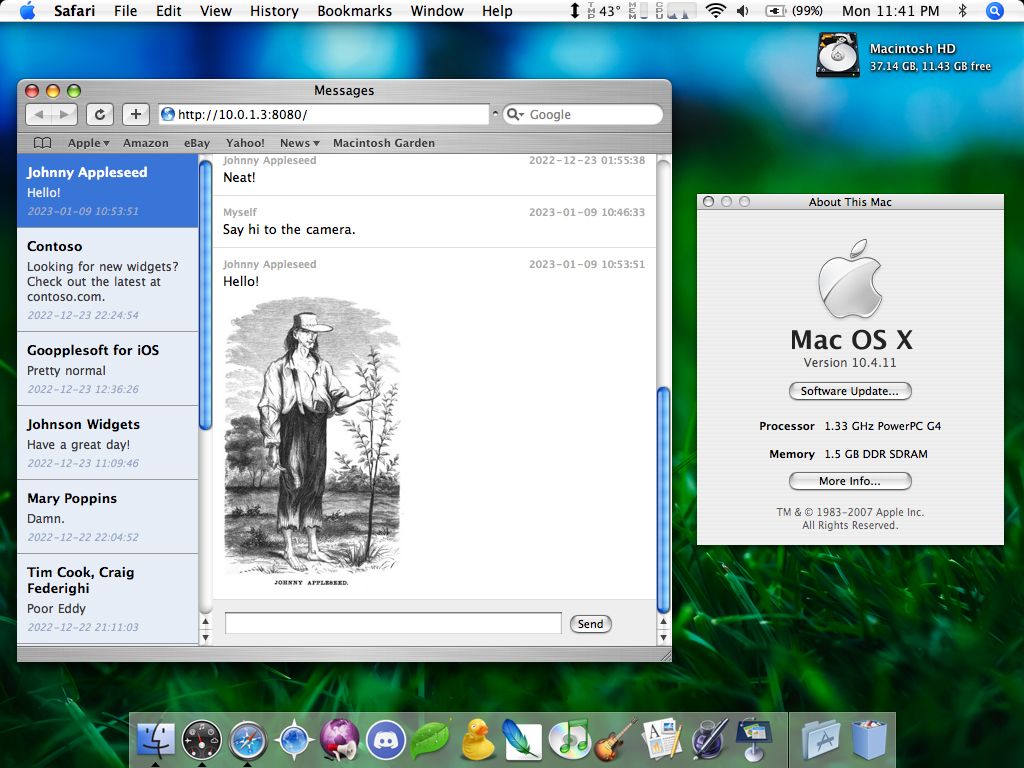Select the Contoso conversation
This screenshot has height=768, width=1024.
108,280
